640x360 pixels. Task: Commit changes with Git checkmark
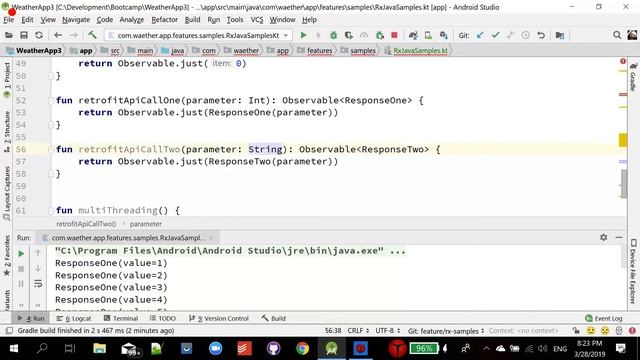pyautogui.click(x=496, y=36)
